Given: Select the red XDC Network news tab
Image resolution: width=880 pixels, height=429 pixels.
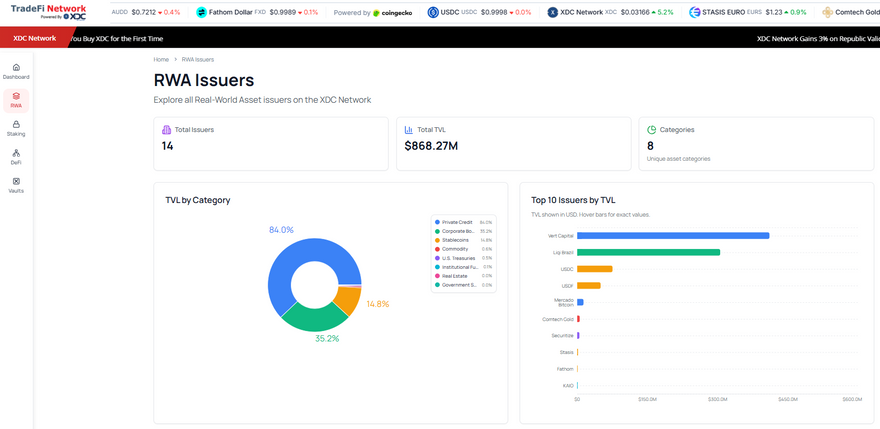Looking at the screenshot, I should pyautogui.click(x=34, y=39).
